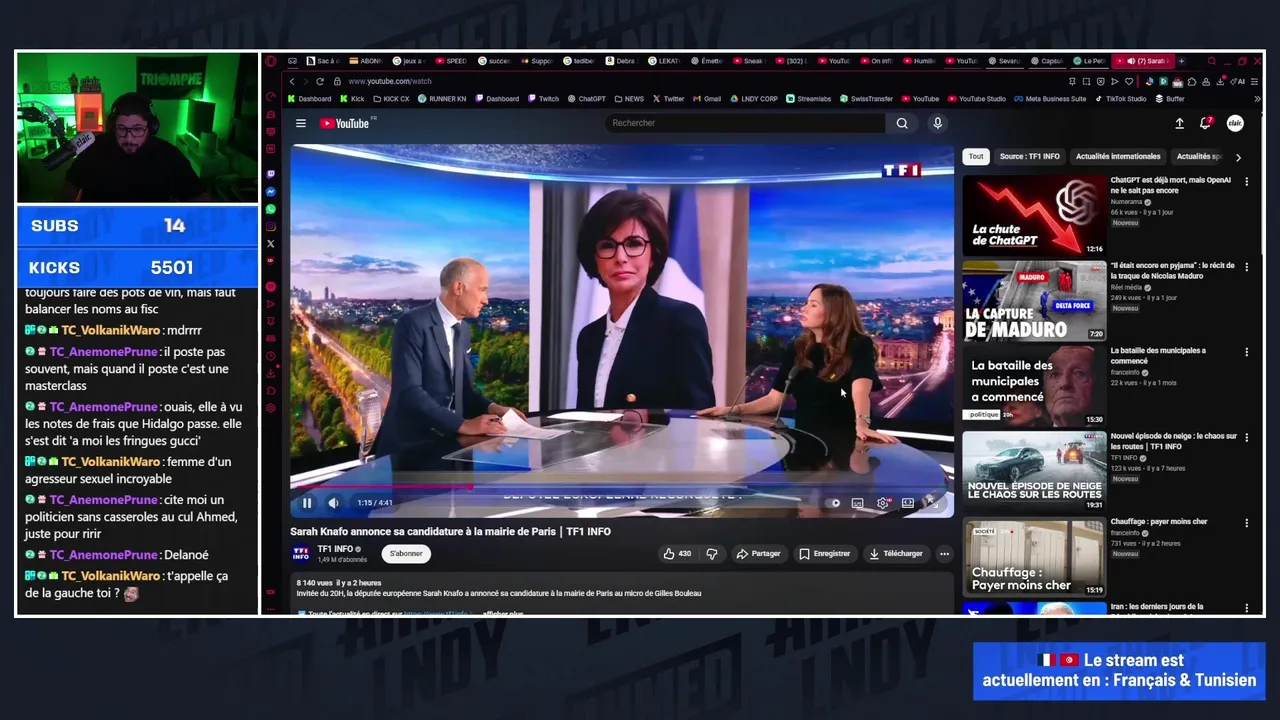Open 'La capture de Maduro' thumbnail

[1034, 301]
